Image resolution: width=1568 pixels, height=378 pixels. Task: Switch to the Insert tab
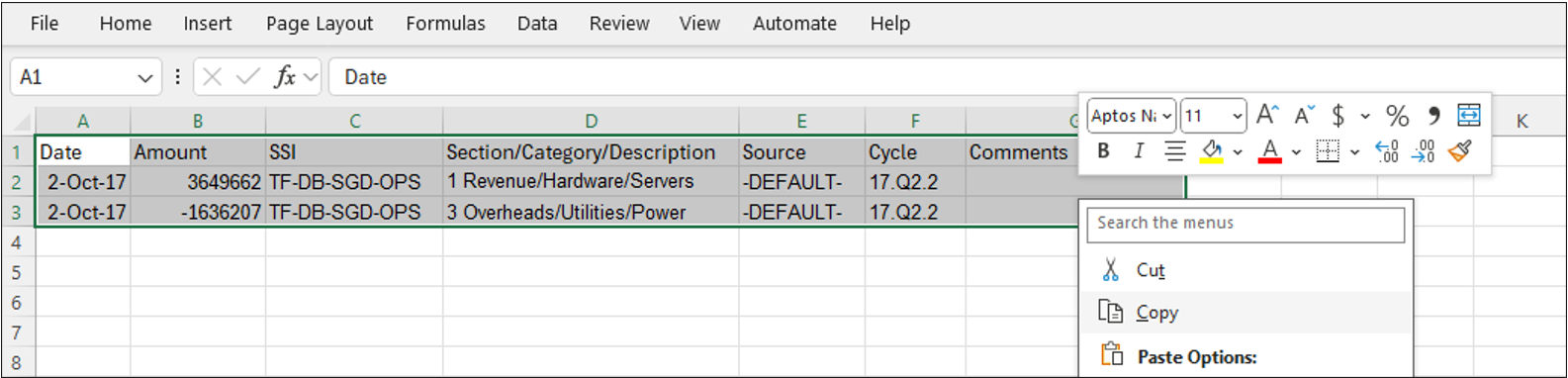(x=208, y=24)
